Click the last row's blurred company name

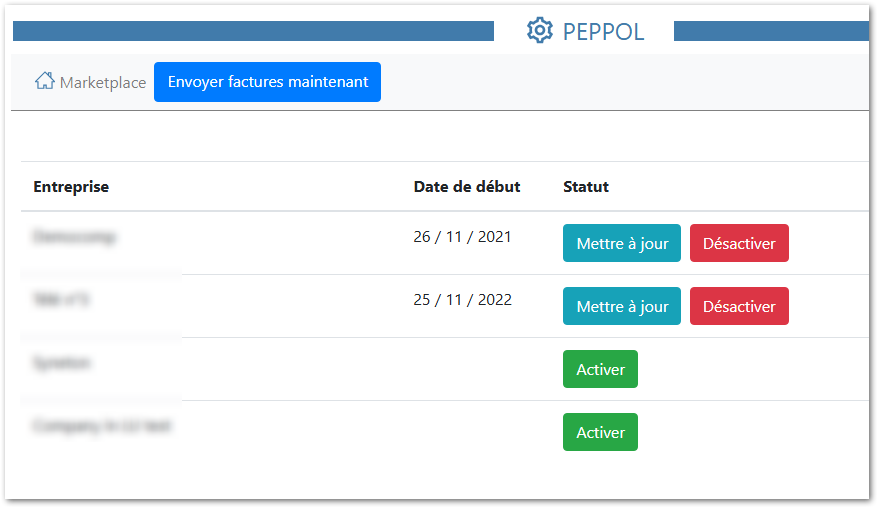click(102, 426)
